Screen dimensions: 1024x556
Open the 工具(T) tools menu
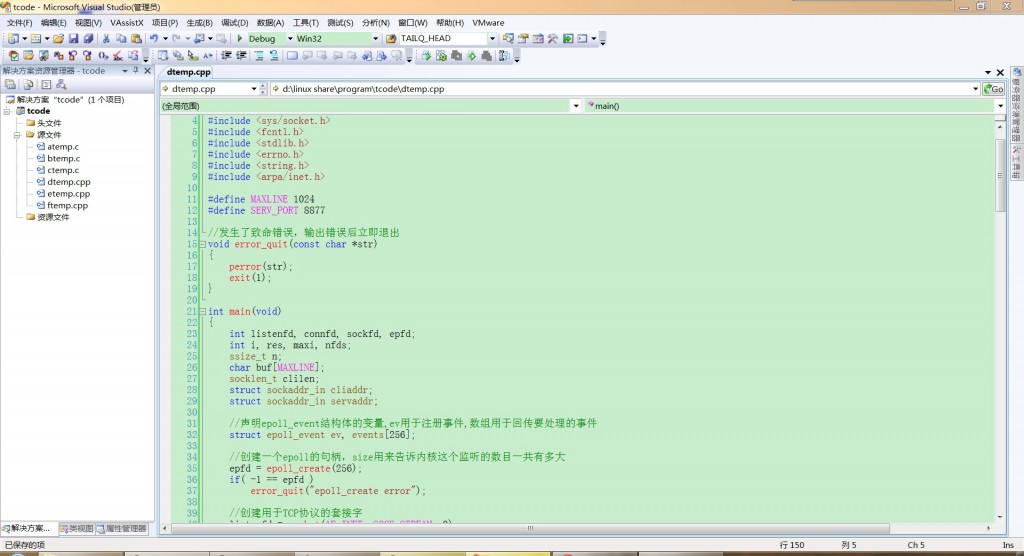[x=306, y=23]
